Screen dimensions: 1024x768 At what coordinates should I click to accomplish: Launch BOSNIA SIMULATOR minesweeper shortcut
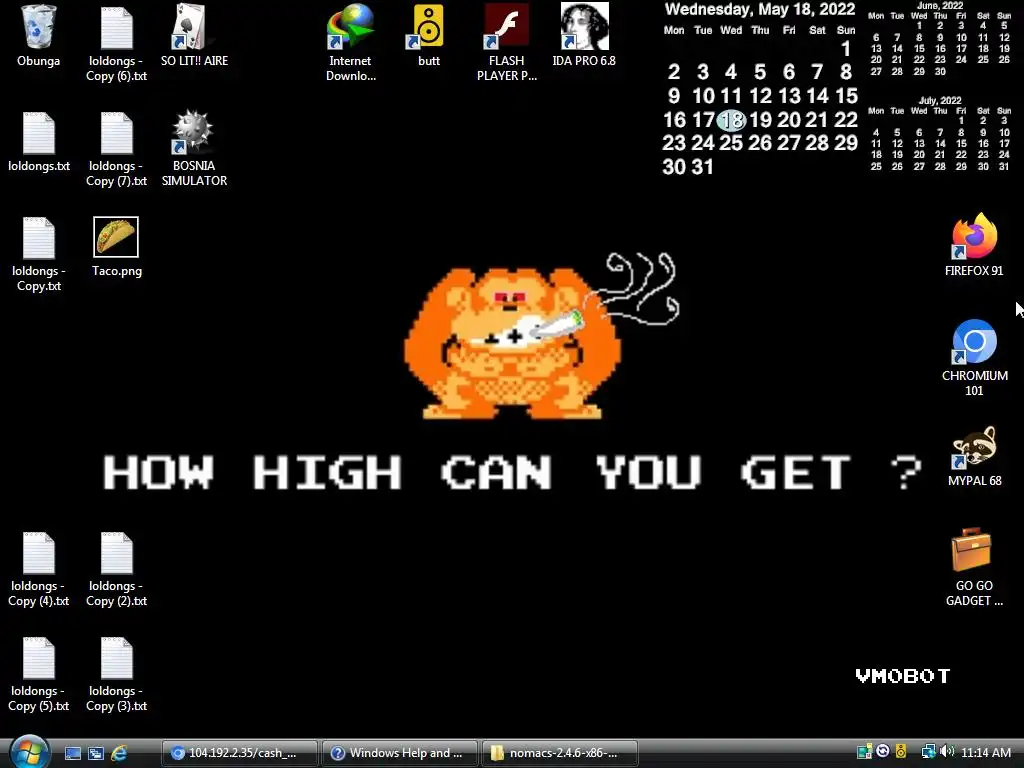point(194,149)
